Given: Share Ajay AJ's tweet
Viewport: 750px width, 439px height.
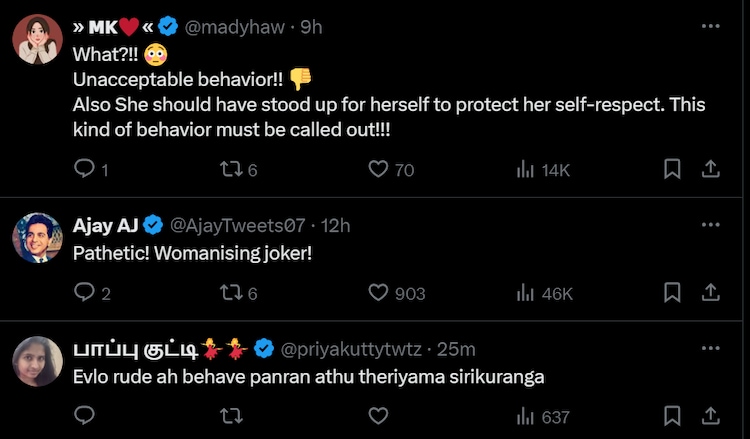Looking at the screenshot, I should 710,293.
